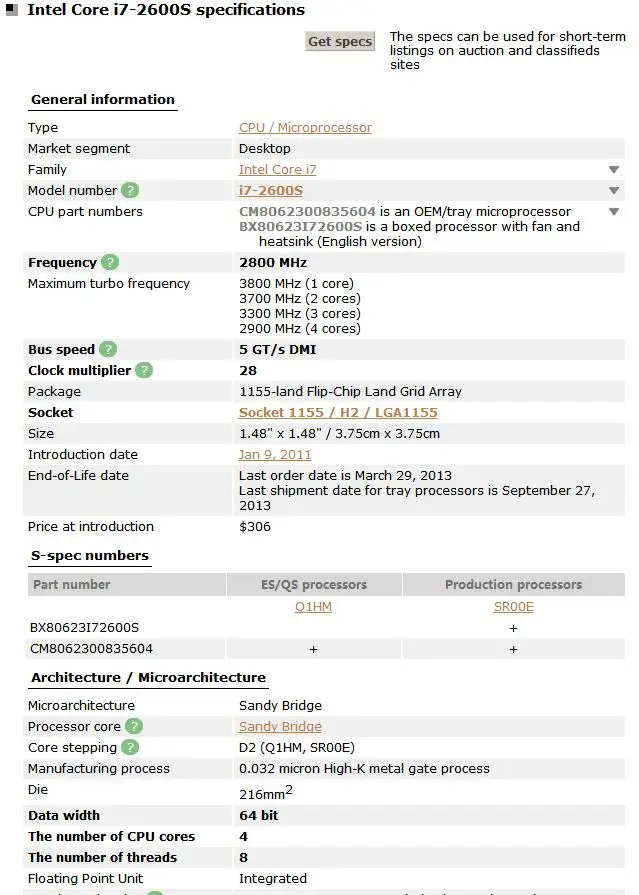639x895 pixels.
Task: Click the question mark beside Frequency
Action: click(x=110, y=262)
